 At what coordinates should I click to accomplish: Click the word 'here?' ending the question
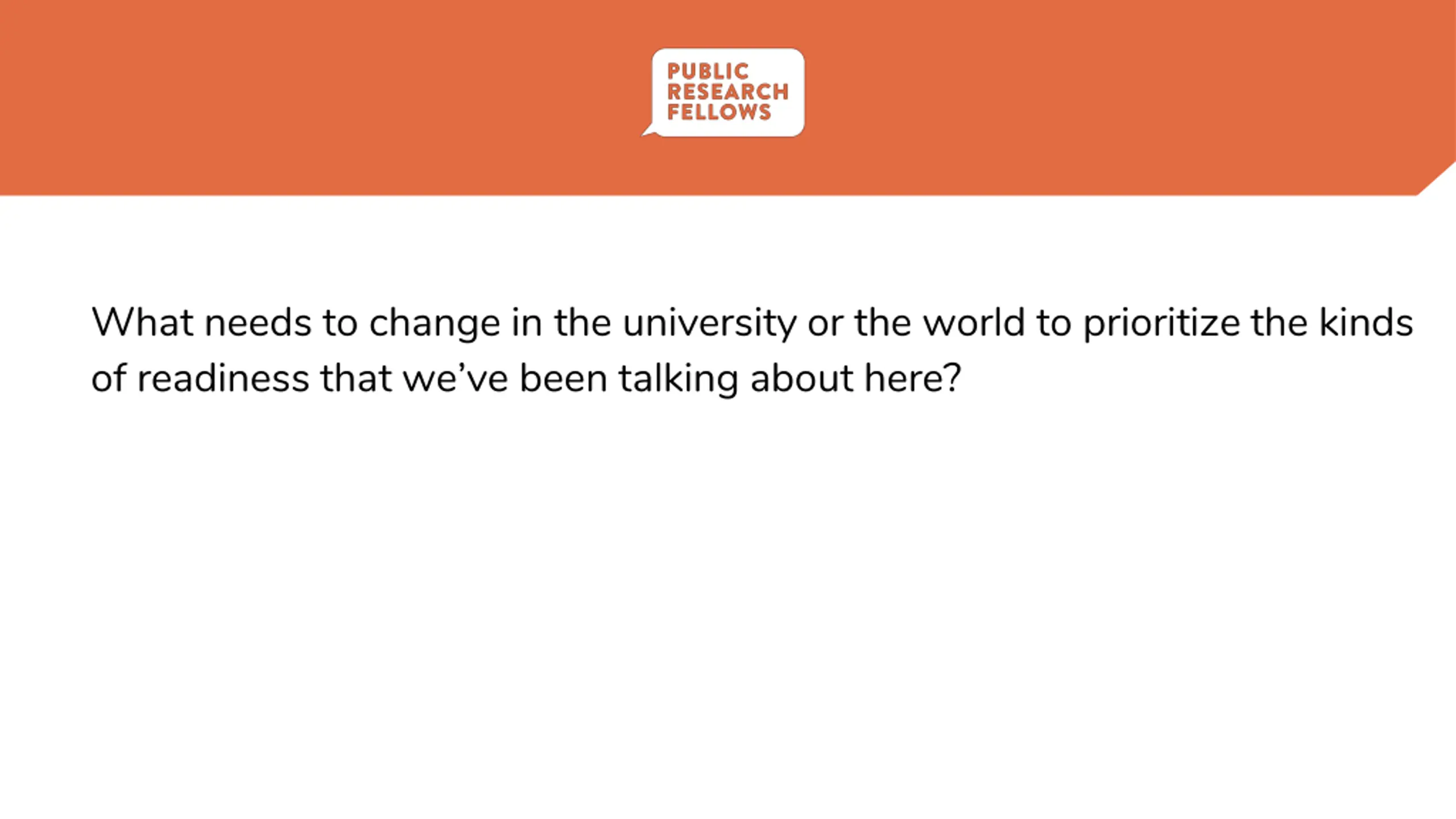point(913,378)
